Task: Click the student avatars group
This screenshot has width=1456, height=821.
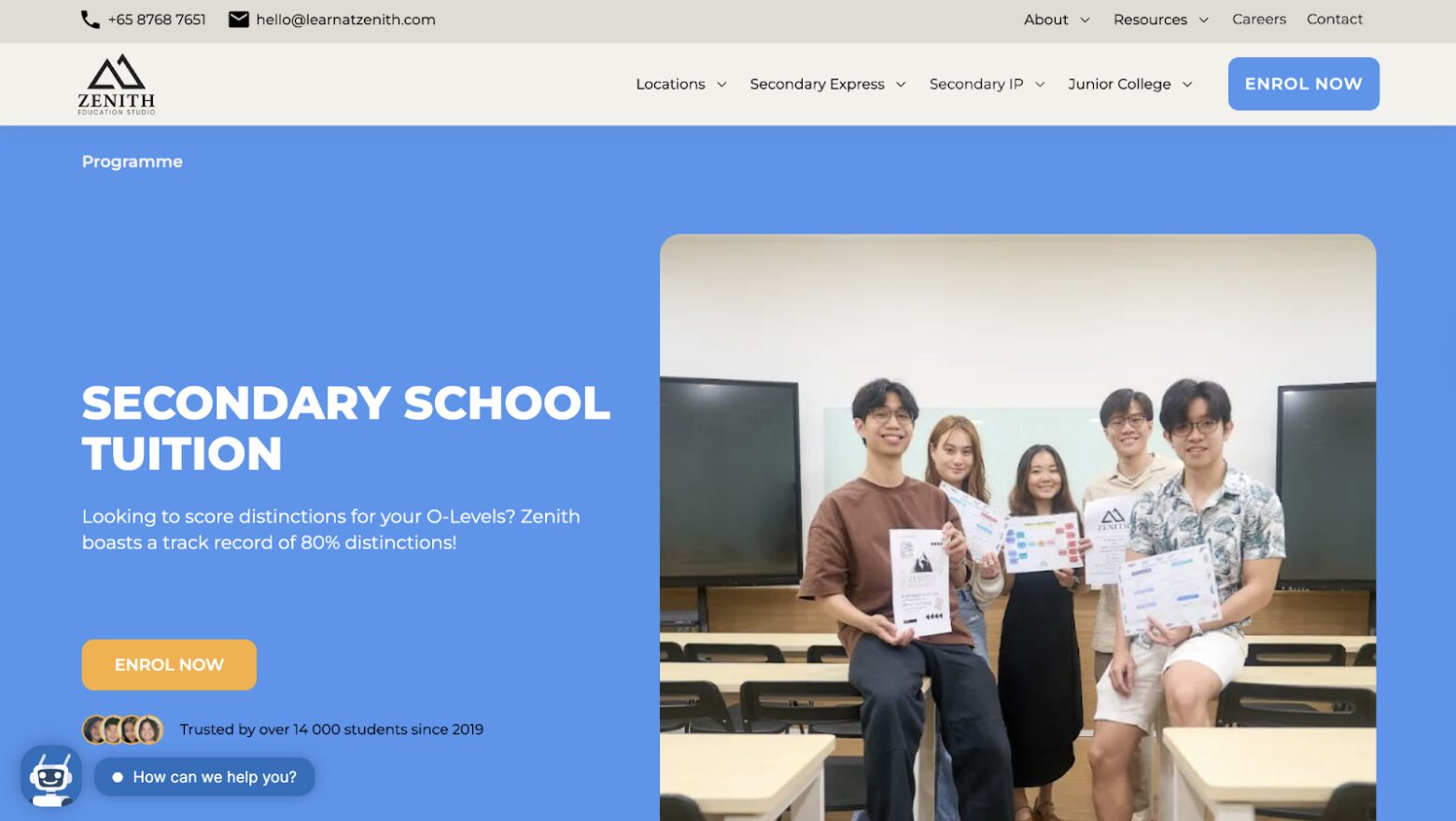Action: [123, 730]
